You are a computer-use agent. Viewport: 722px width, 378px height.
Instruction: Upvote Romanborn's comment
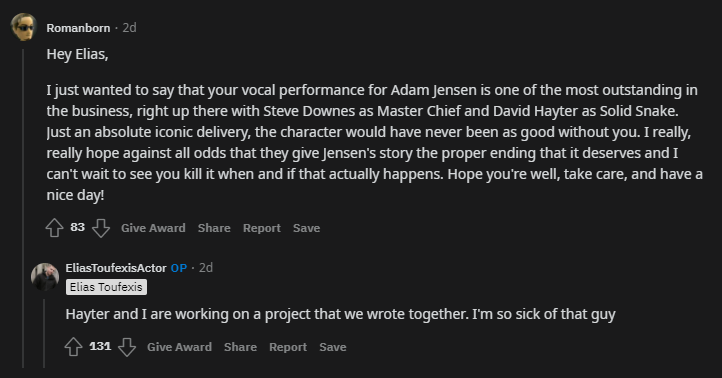click(54, 228)
